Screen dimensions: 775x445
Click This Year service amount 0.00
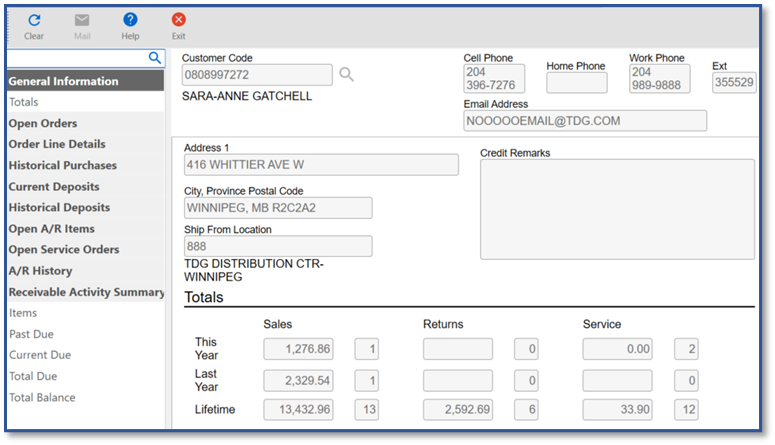point(617,349)
